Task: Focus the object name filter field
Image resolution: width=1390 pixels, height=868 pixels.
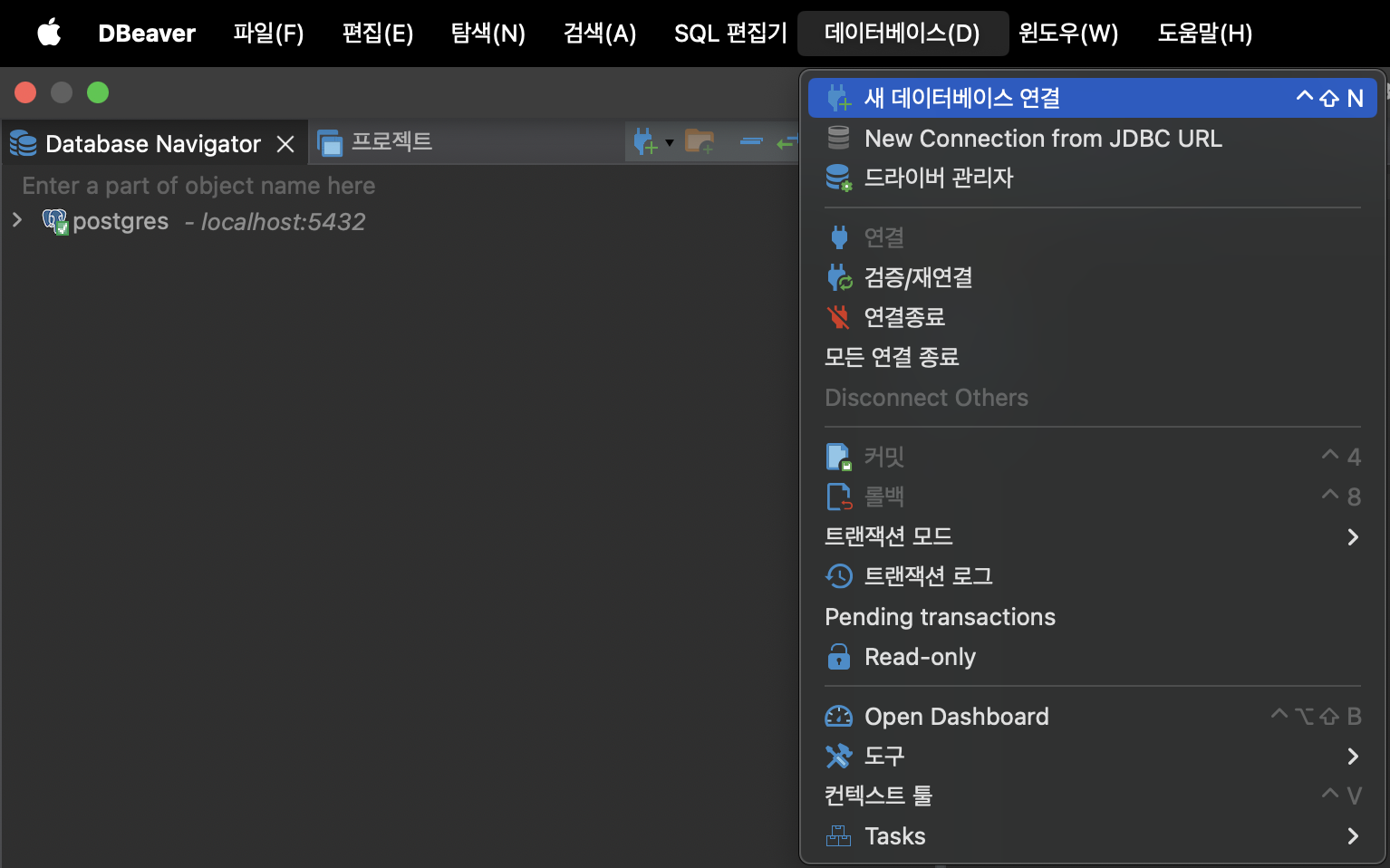Action: click(399, 186)
